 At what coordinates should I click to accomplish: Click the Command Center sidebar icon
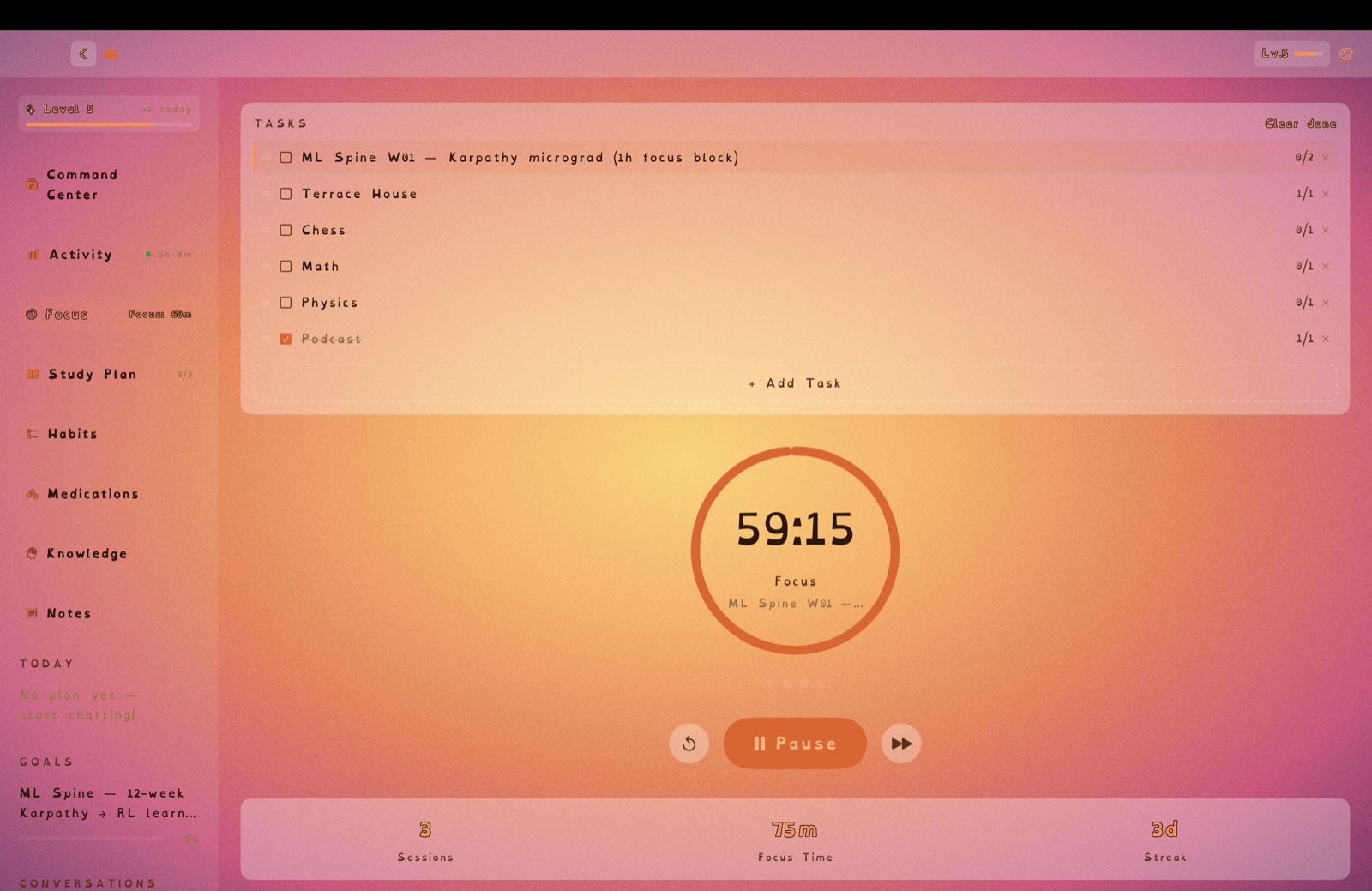(32, 184)
